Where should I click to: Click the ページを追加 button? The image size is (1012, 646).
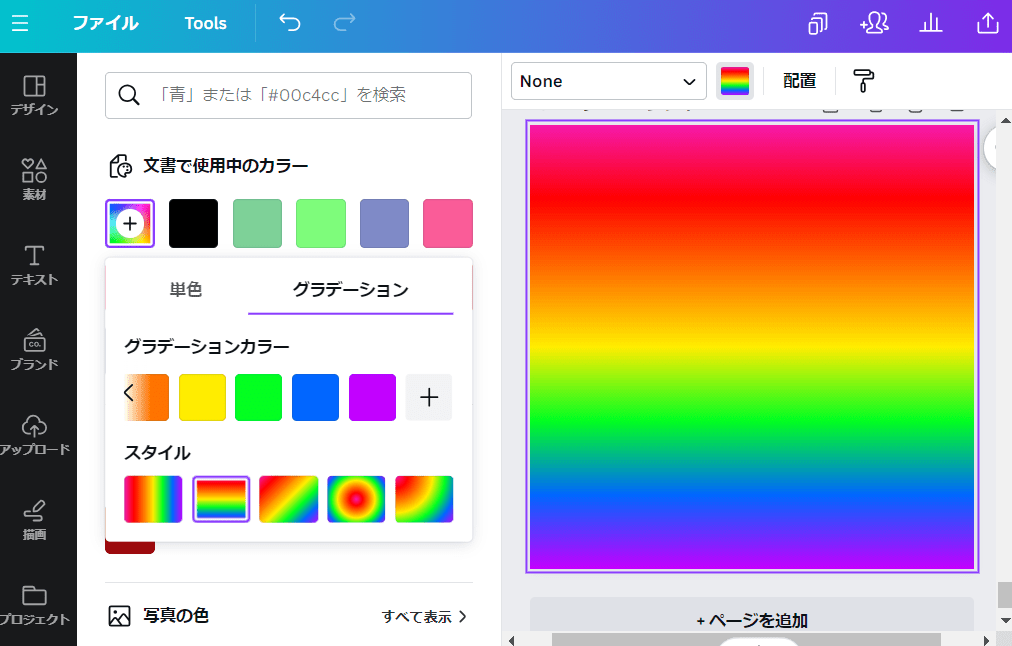pyautogui.click(x=751, y=620)
